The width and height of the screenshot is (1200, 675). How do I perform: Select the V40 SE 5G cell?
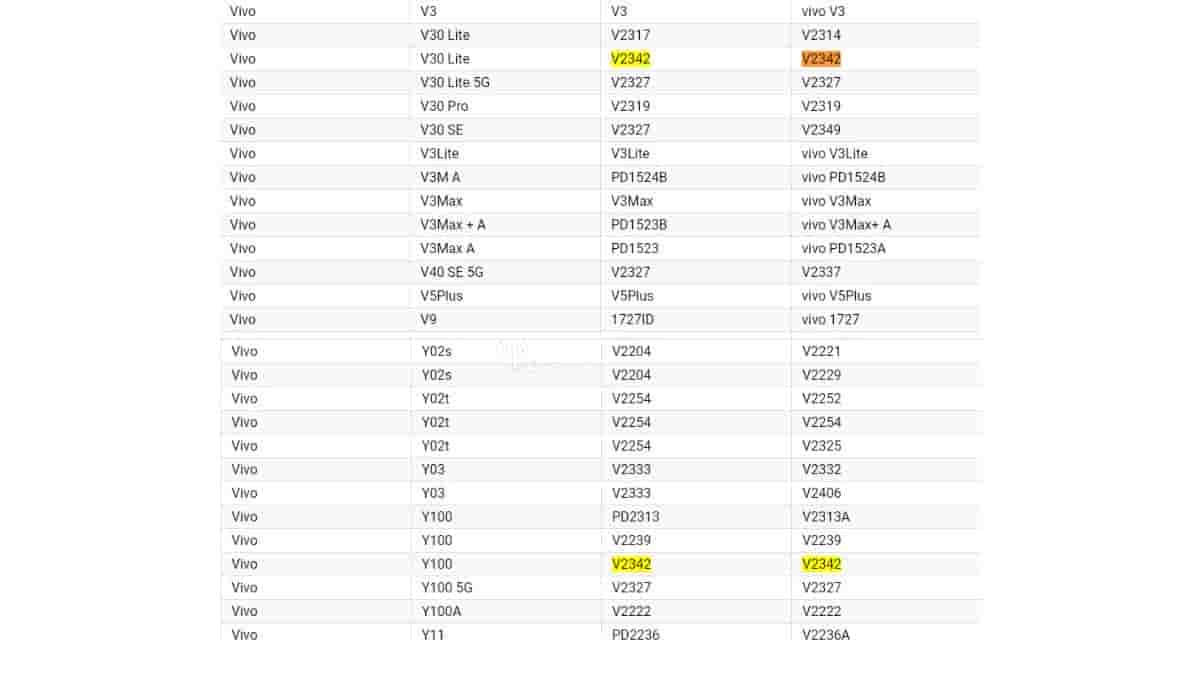click(x=452, y=272)
